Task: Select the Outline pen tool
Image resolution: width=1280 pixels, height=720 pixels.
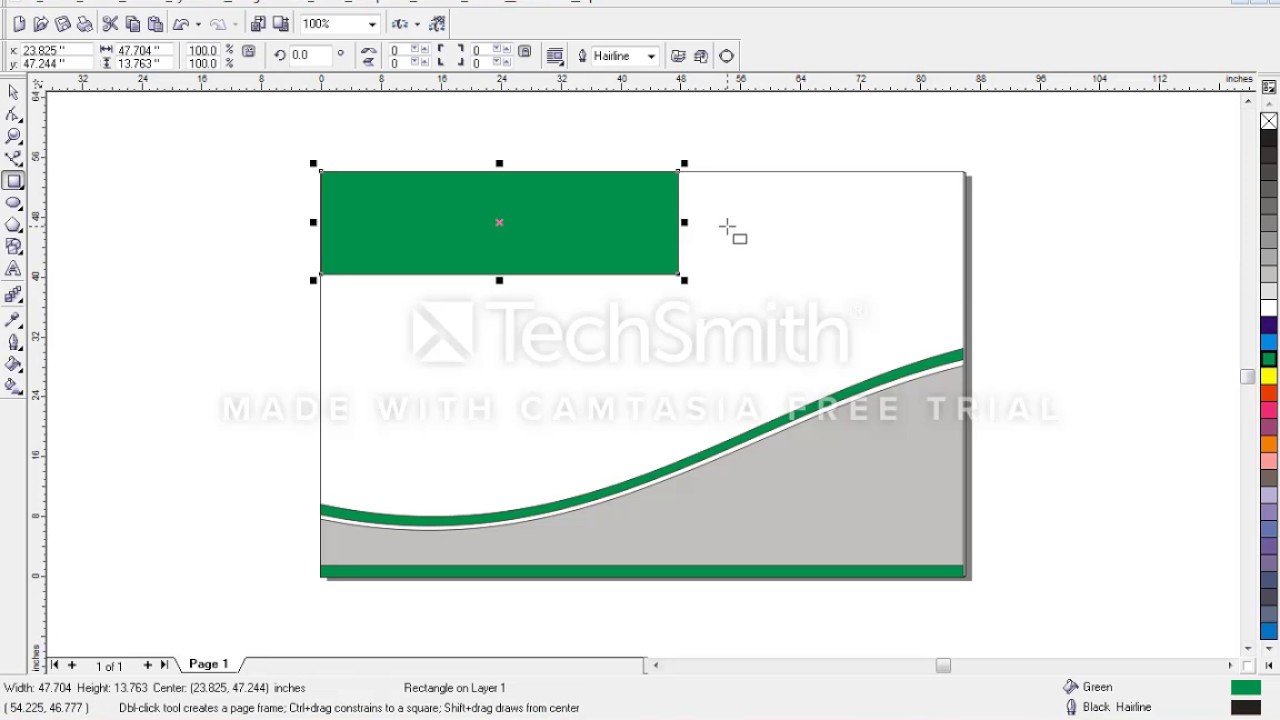Action: [13, 342]
